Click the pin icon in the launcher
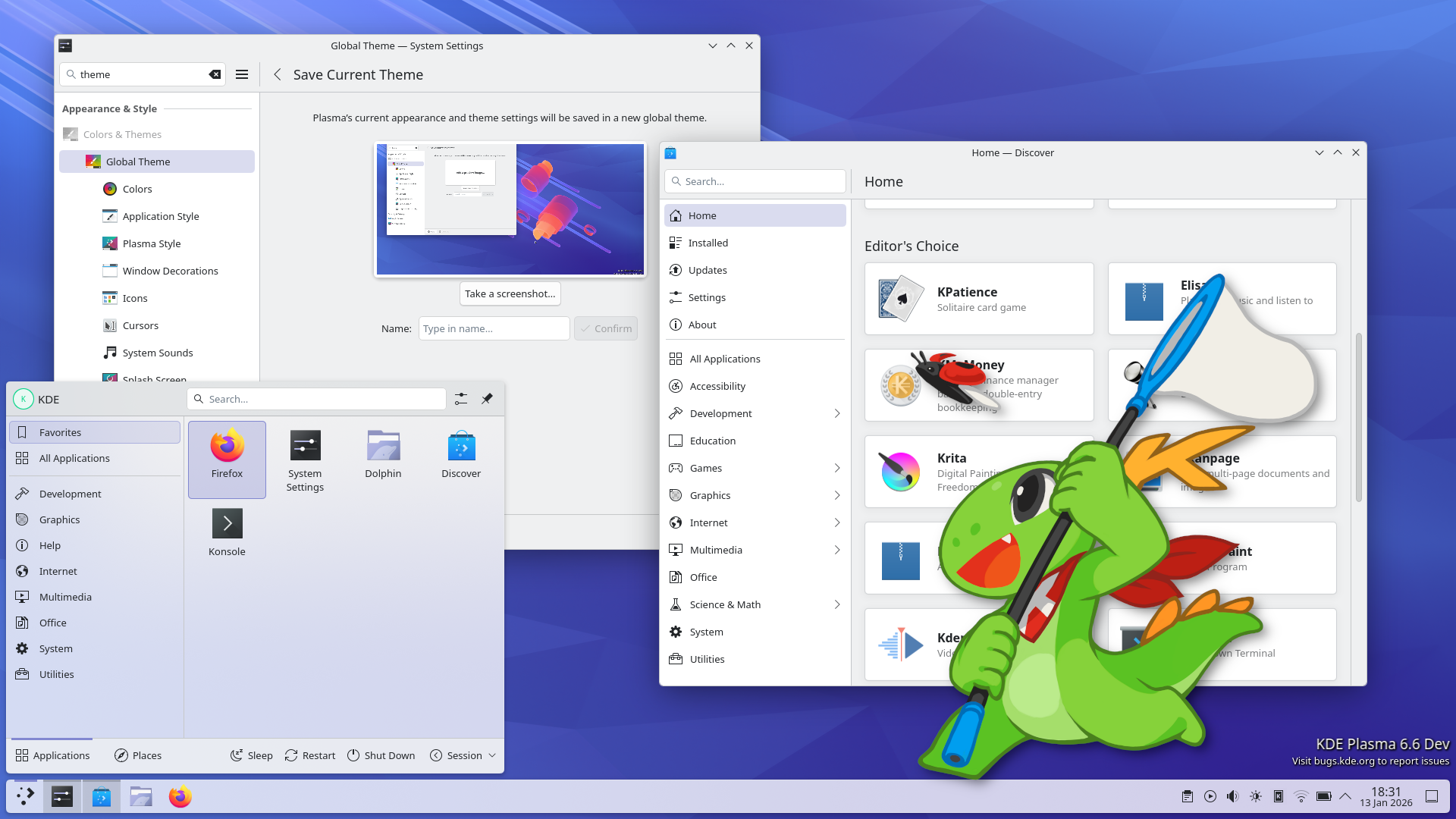 [x=487, y=399]
